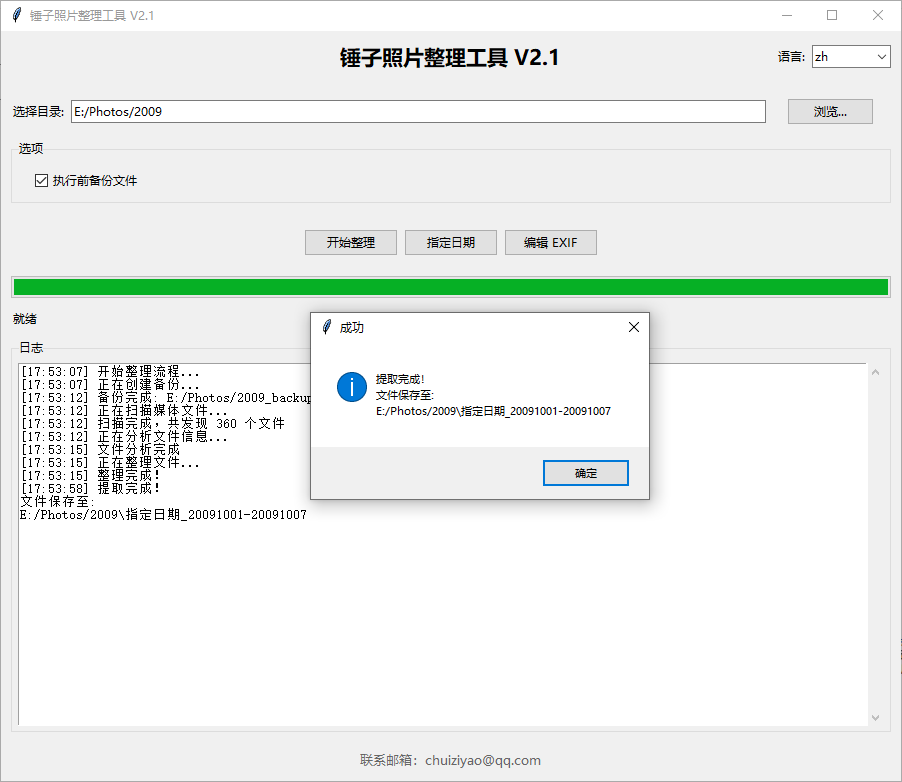Click the directory path input field
The image size is (902, 782).
coord(418,112)
